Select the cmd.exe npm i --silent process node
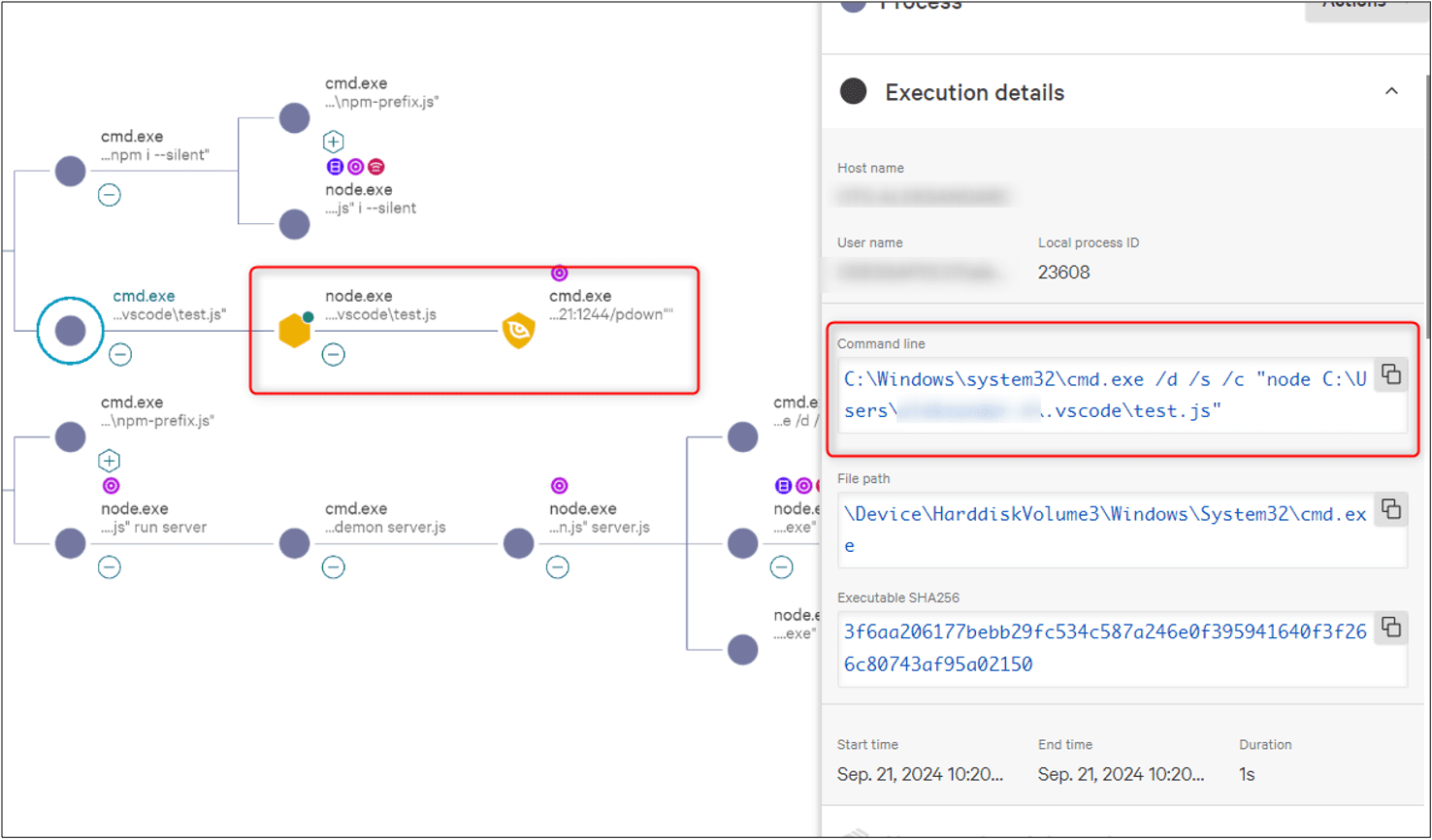The width and height of the screenshot is (1432, 840). (70, 172)
